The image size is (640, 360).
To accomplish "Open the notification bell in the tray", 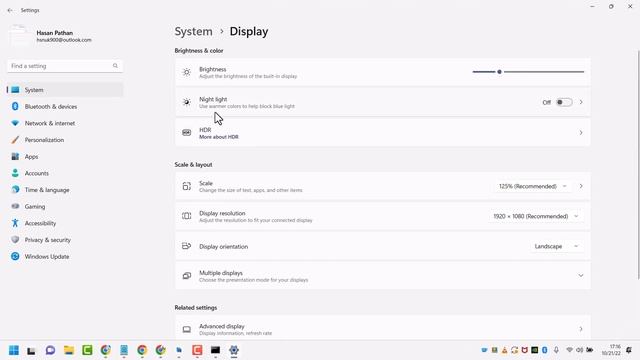I will click(x=629, y=350).
